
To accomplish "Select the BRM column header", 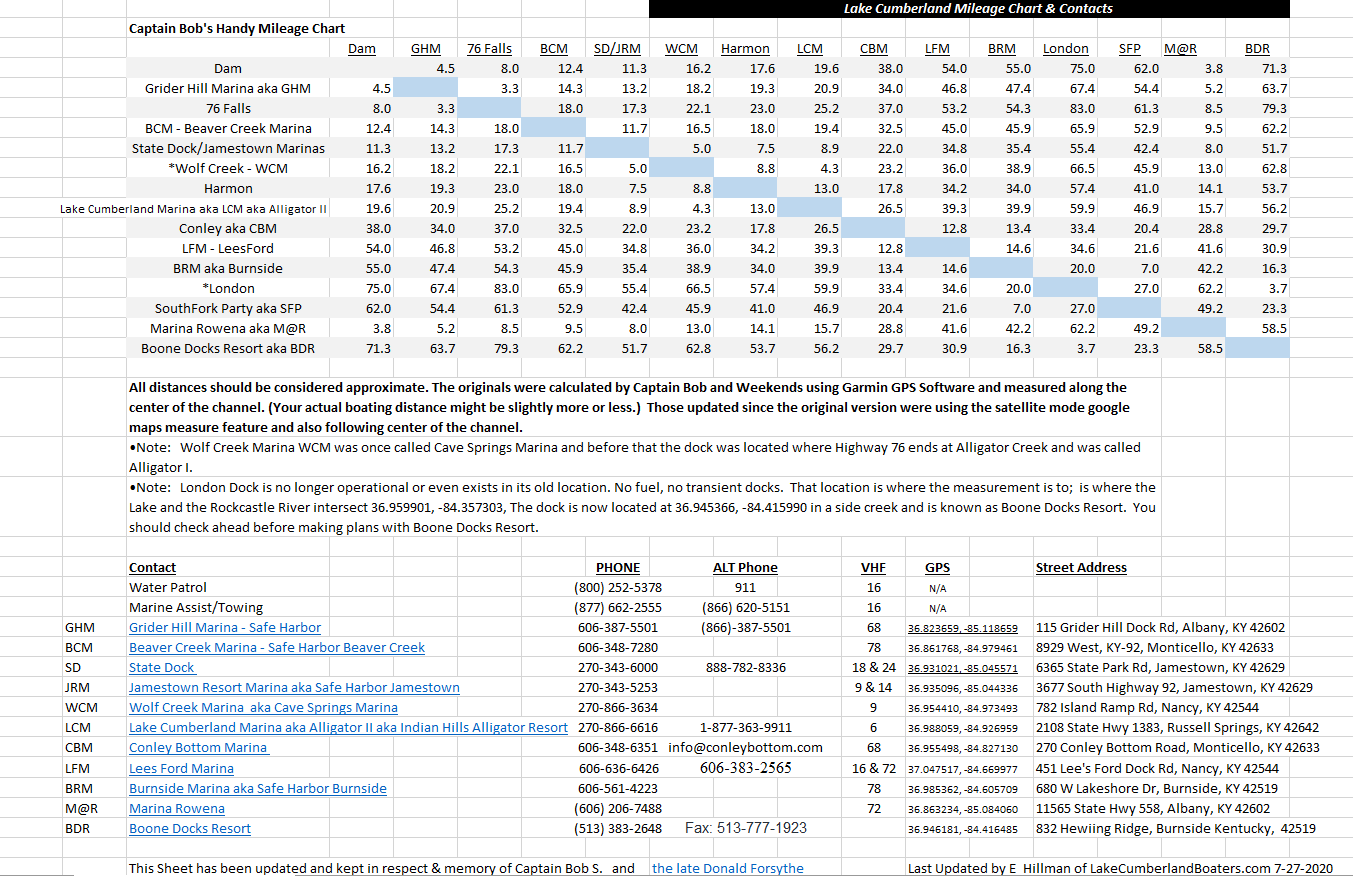I will coord(1002,49).
